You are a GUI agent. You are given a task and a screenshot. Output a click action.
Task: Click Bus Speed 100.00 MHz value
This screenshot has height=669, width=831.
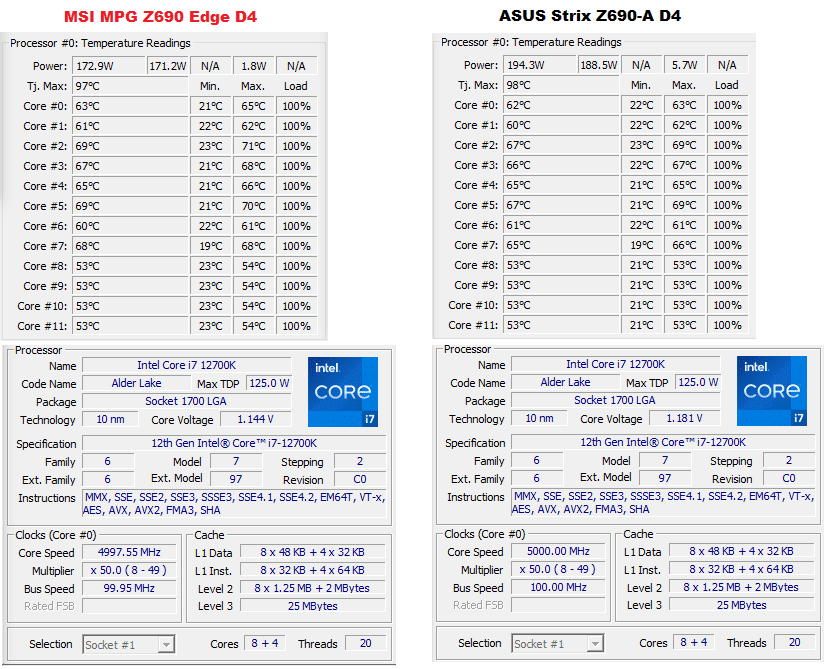(558, 587)
